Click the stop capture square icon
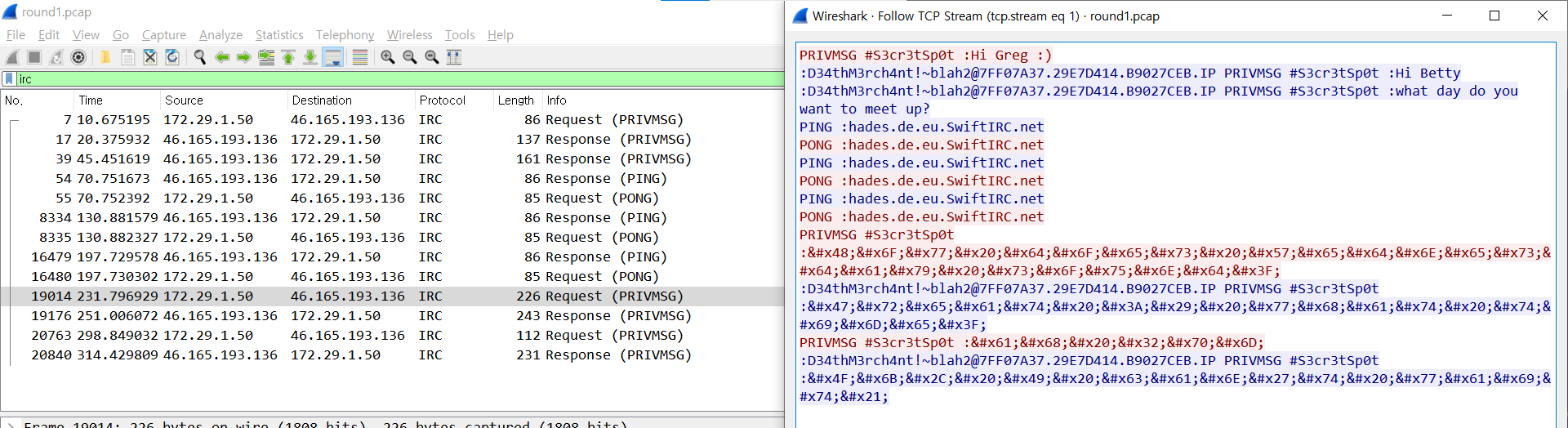1568x428 pixels. [34, 57]
